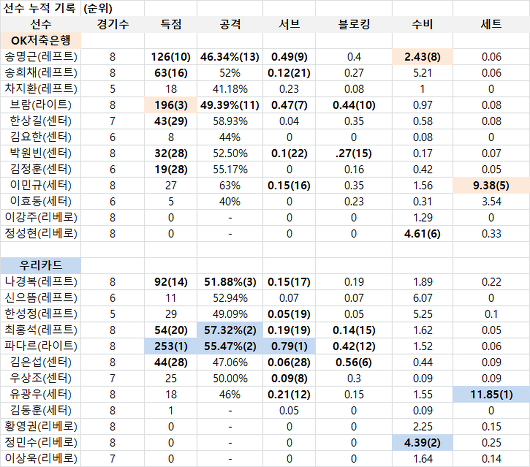Viewport: 530px width, 467px height.
Task: Click the 51.88%(3) attack cell
Action: (230, 282)
